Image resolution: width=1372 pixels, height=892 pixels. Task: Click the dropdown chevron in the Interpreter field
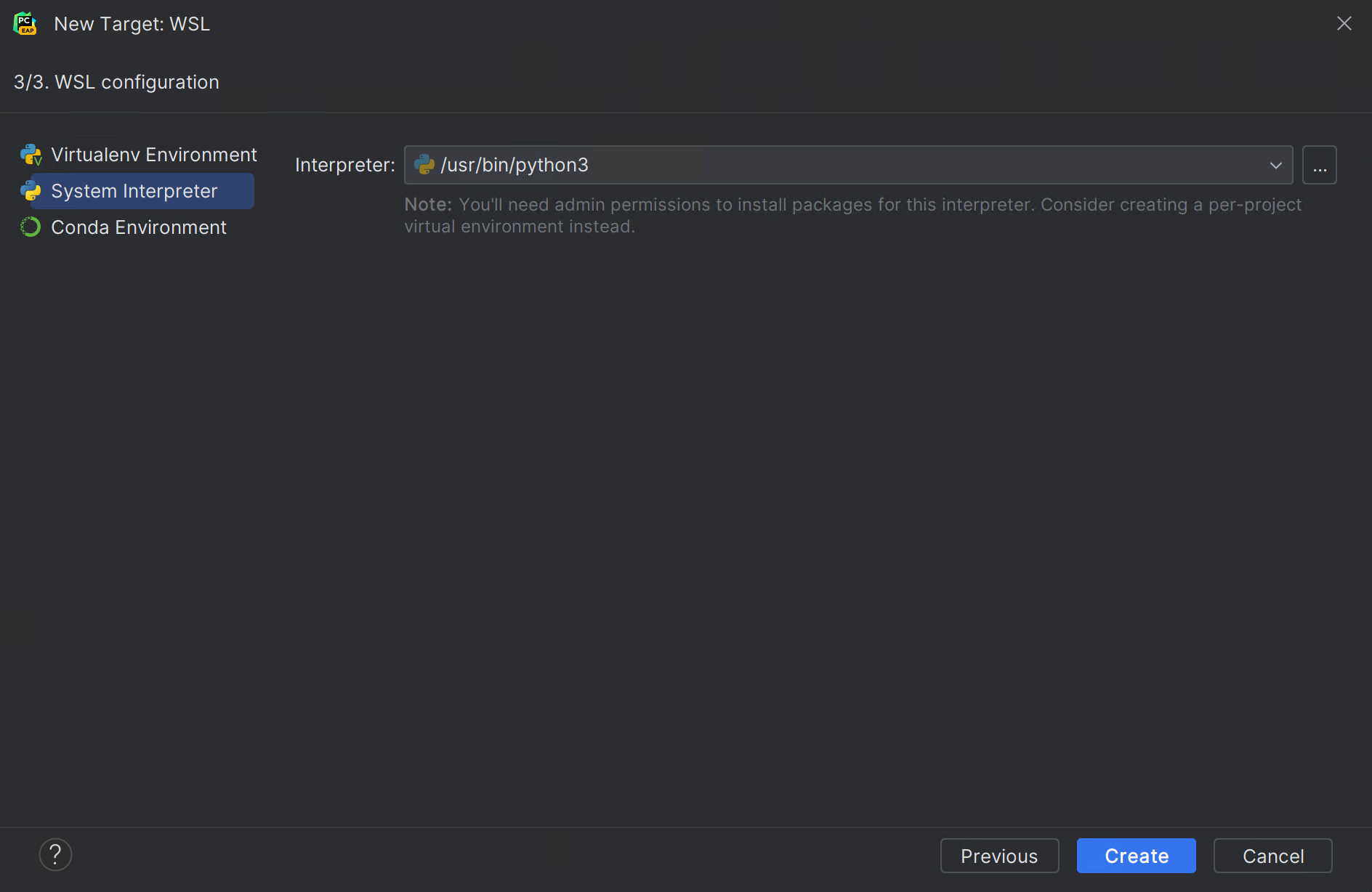pyautogui.click(x=1276, y=165)
